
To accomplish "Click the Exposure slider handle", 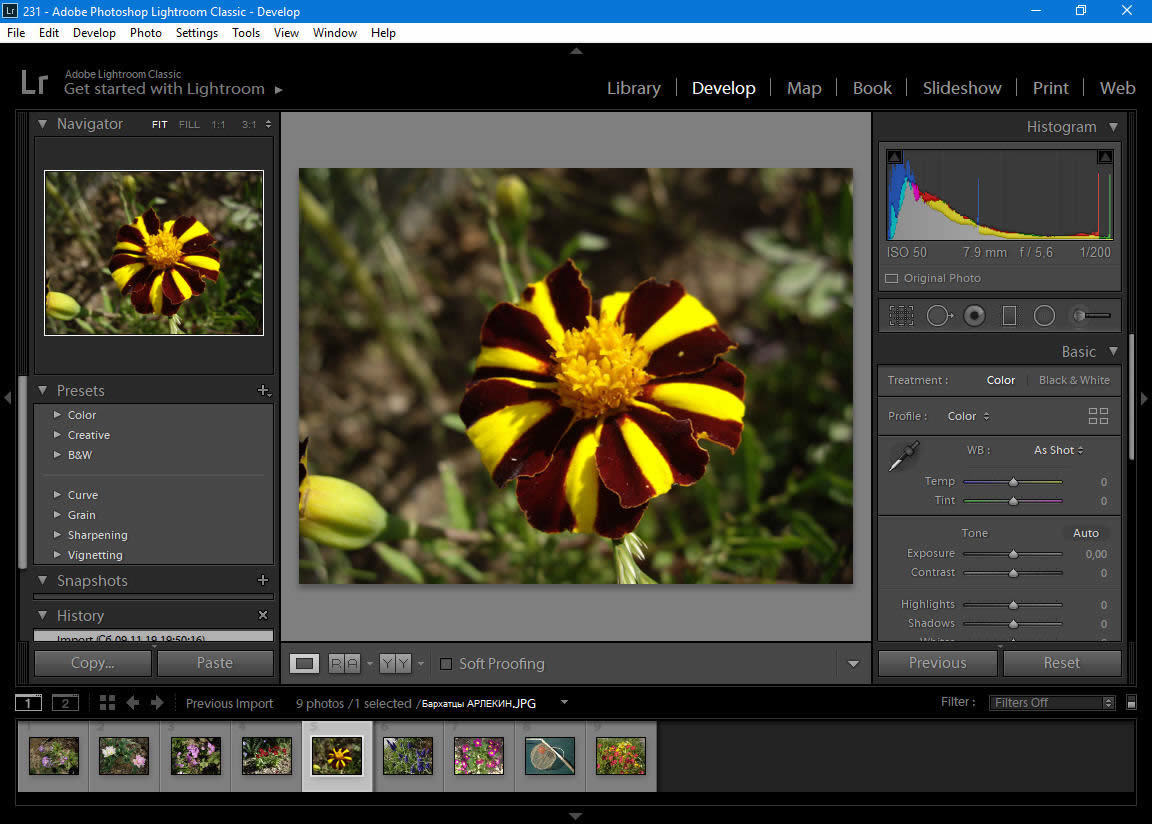I will [x=1013, y=554].
